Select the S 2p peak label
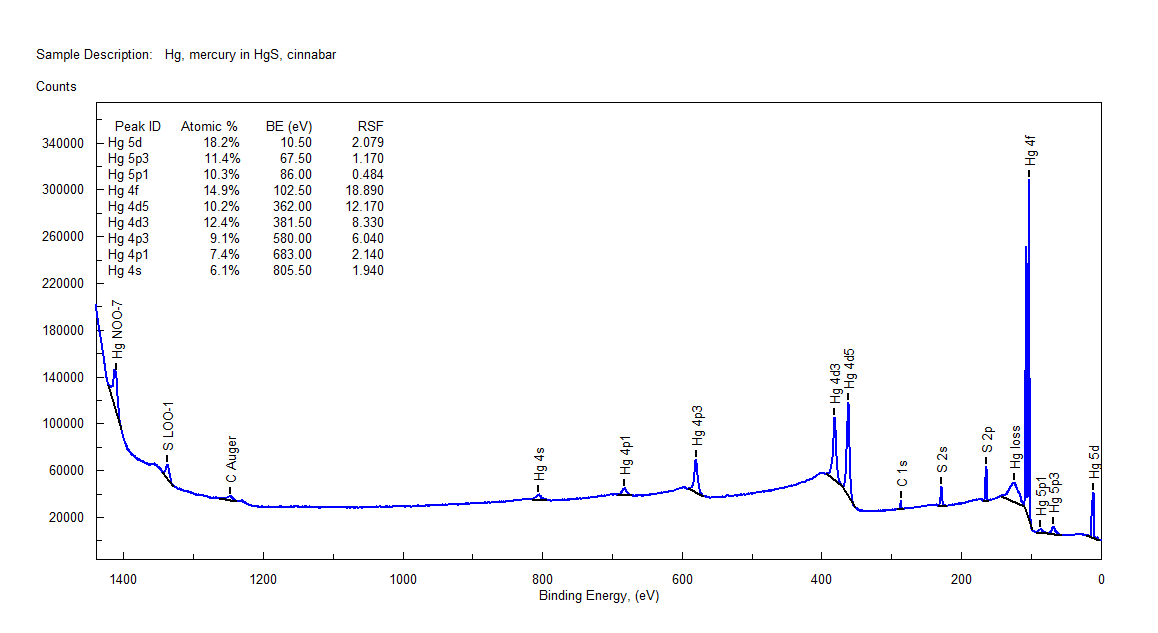Viewport: 1158px width, 633px height. [987, 440]
